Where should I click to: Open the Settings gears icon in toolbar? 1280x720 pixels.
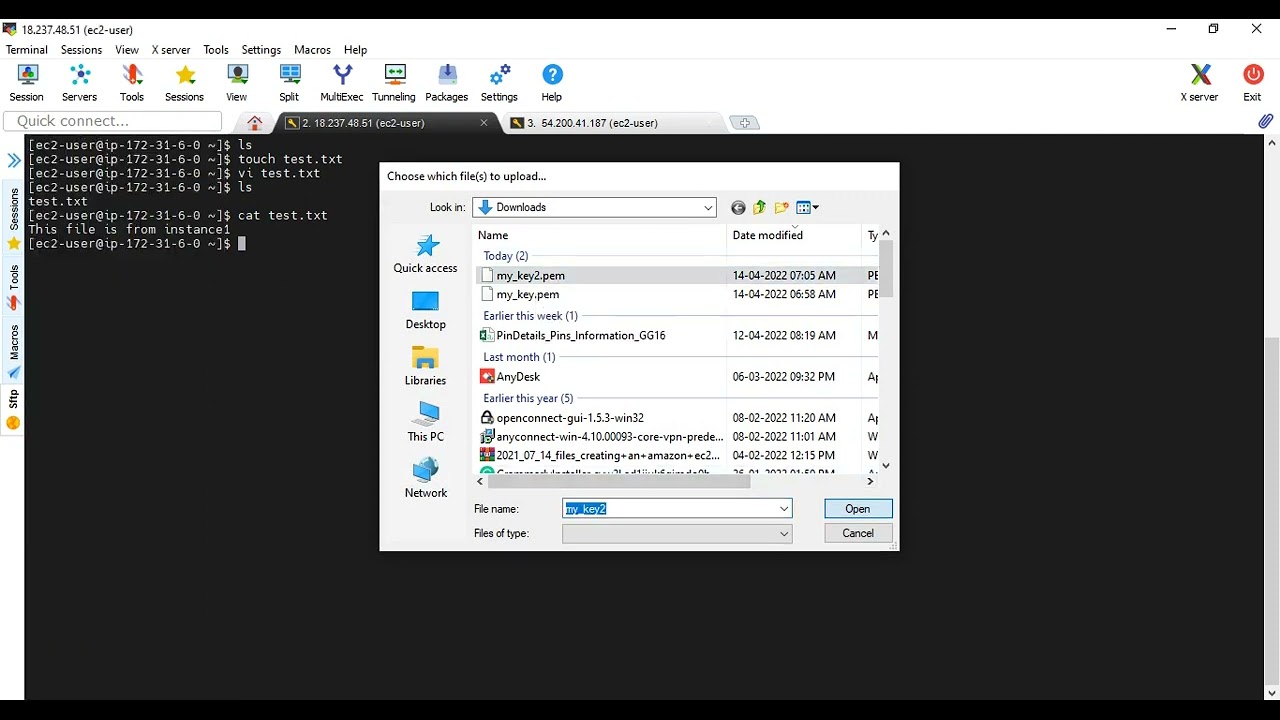click(500, 83)
